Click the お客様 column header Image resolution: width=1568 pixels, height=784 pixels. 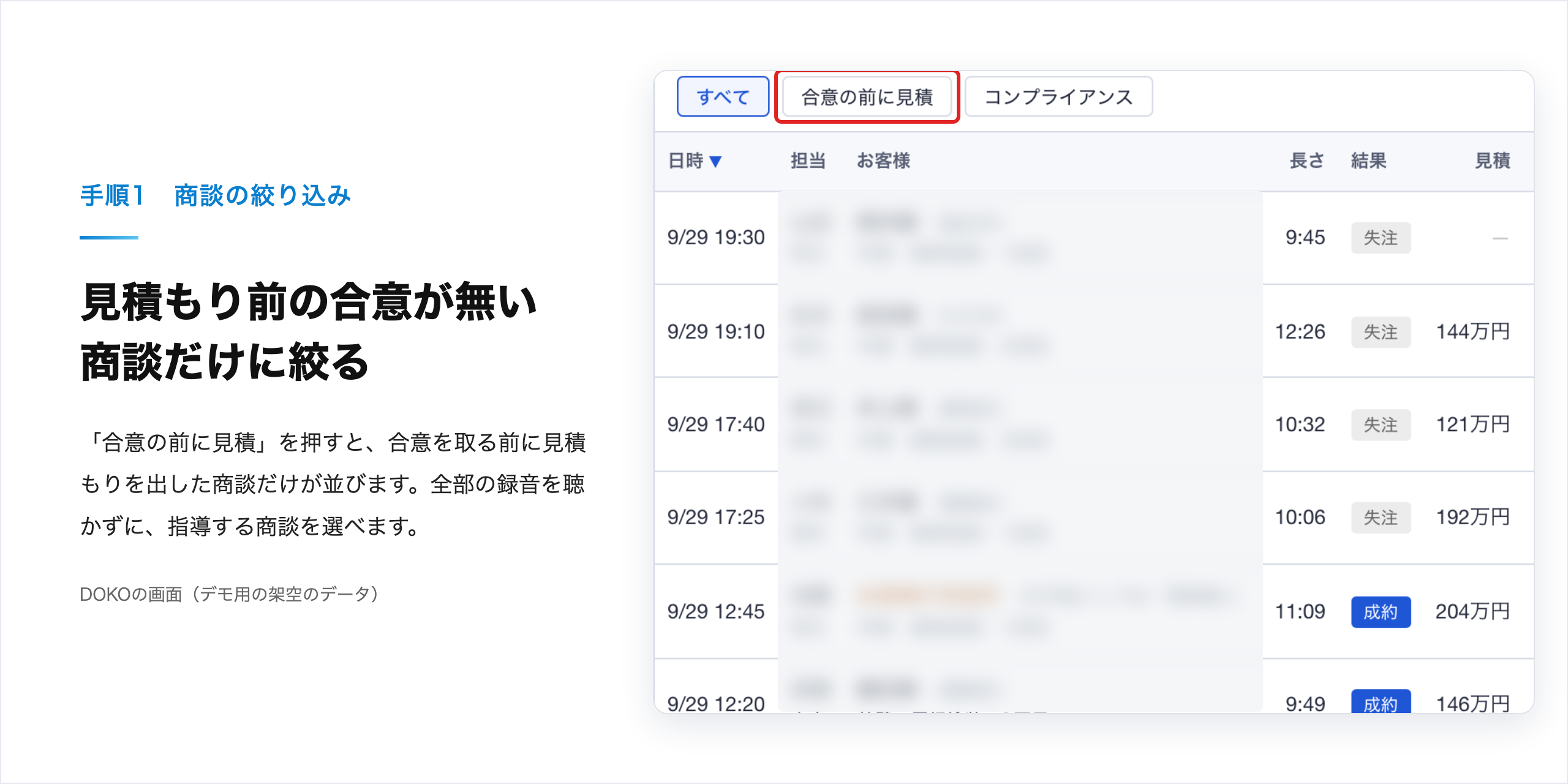(x=883, y=161)
